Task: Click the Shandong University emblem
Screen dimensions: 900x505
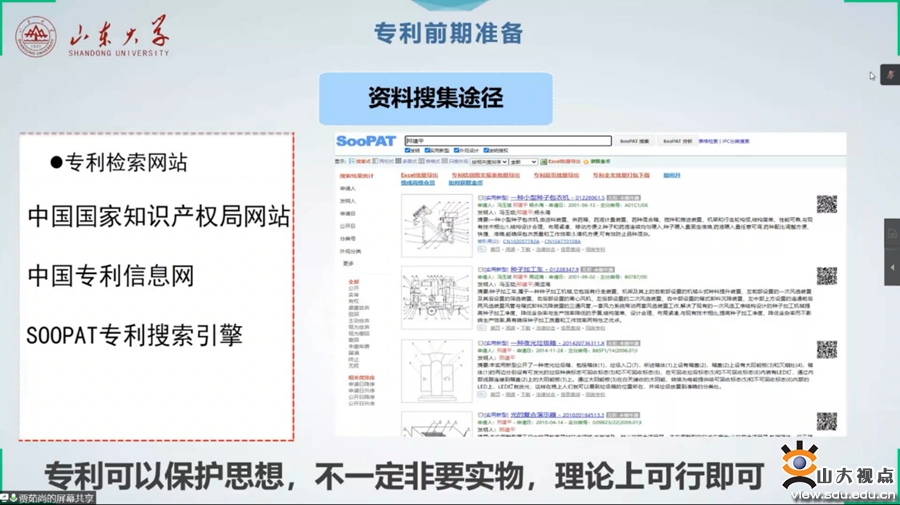Action: coord(35,38)
